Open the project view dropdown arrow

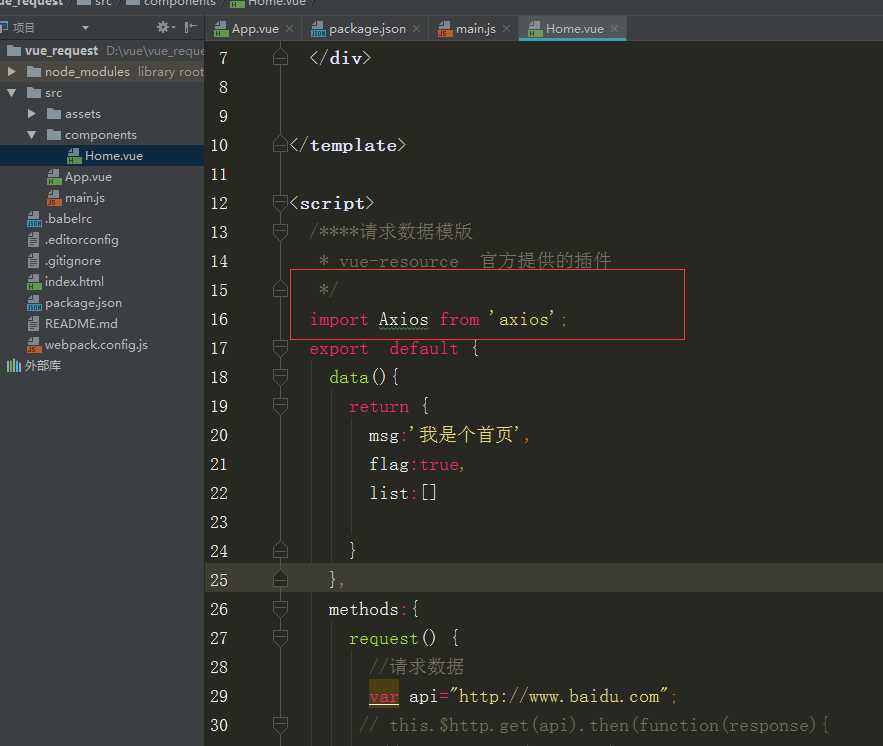pos(85,28)
